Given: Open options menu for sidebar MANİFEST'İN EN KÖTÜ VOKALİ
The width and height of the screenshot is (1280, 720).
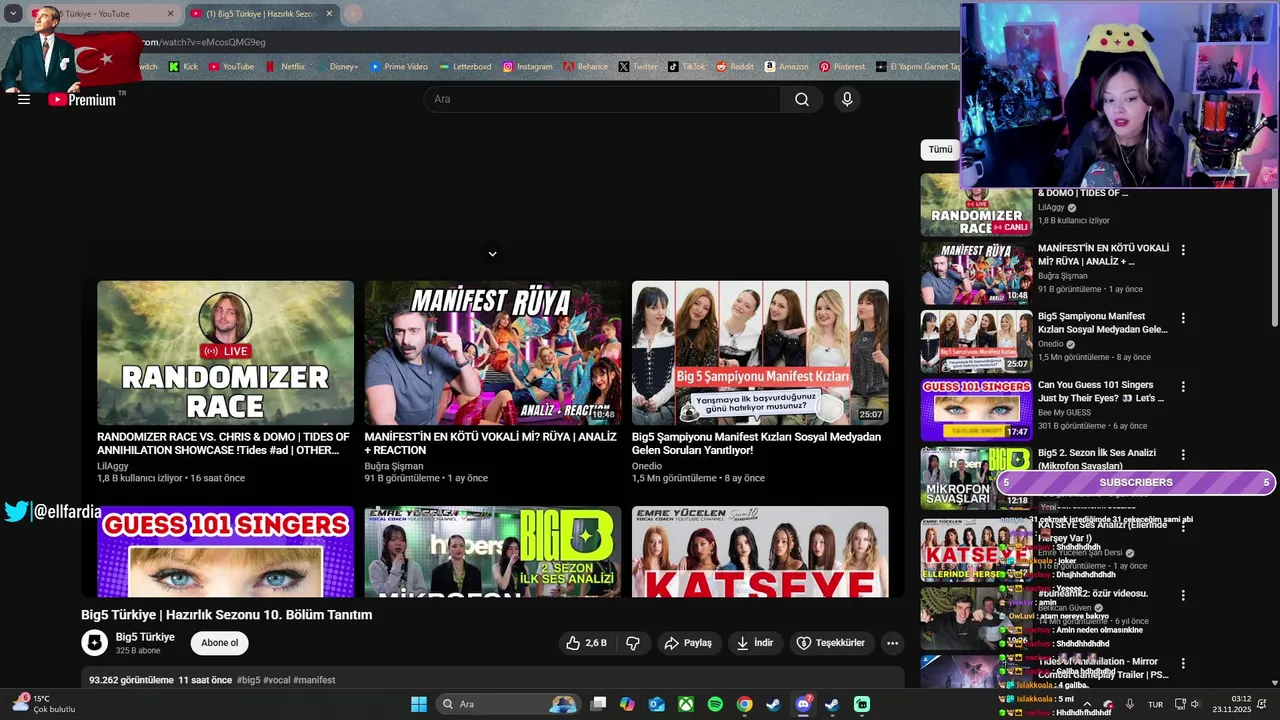Looking at the screenshot, I should click(x=1183, y=250).
